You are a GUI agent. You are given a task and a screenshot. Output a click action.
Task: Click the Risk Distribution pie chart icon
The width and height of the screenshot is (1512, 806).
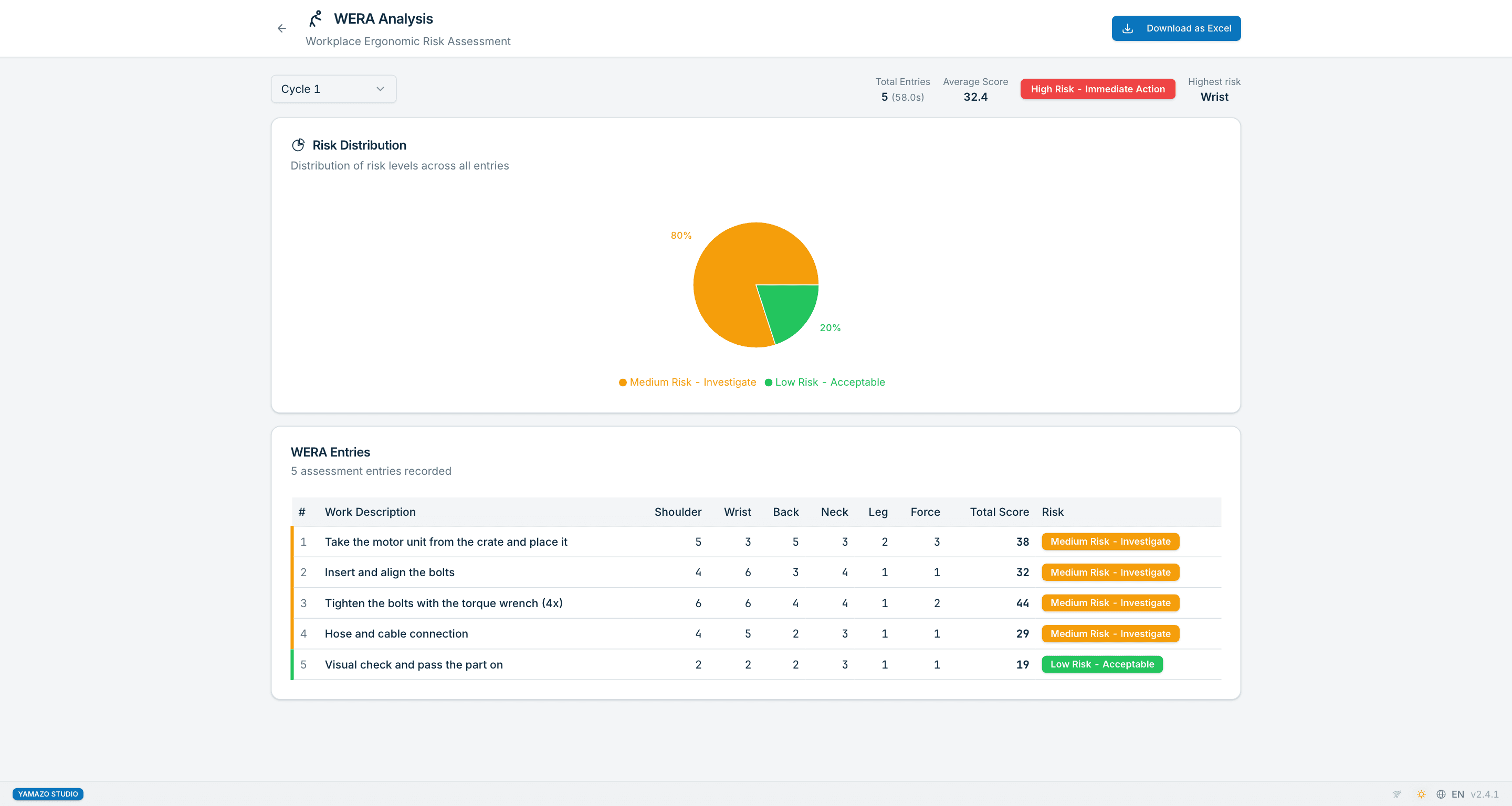tap(298, 145)
